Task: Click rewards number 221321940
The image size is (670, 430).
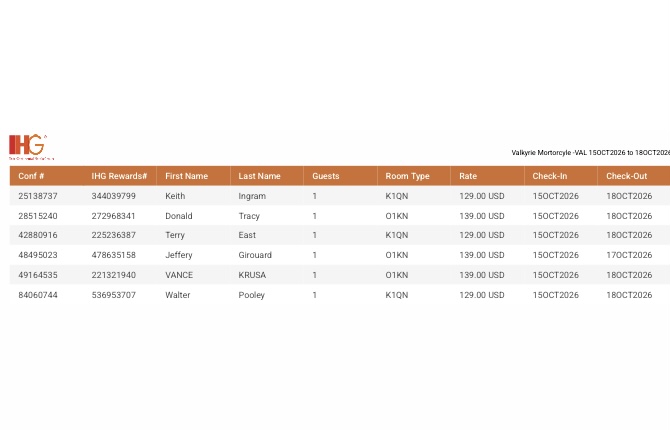Action: (x=113, y=275)
